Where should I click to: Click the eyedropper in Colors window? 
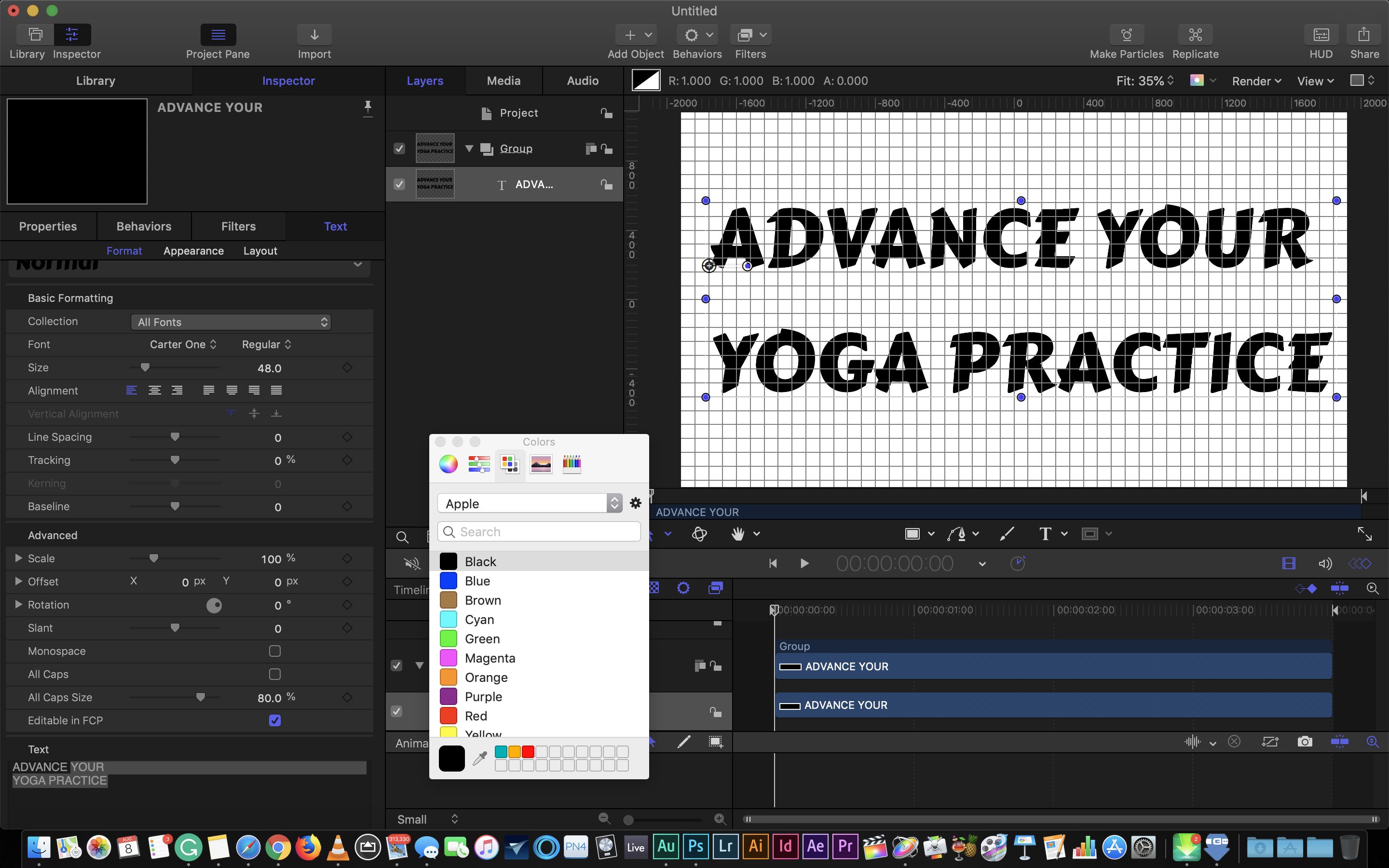pos(480,759)
